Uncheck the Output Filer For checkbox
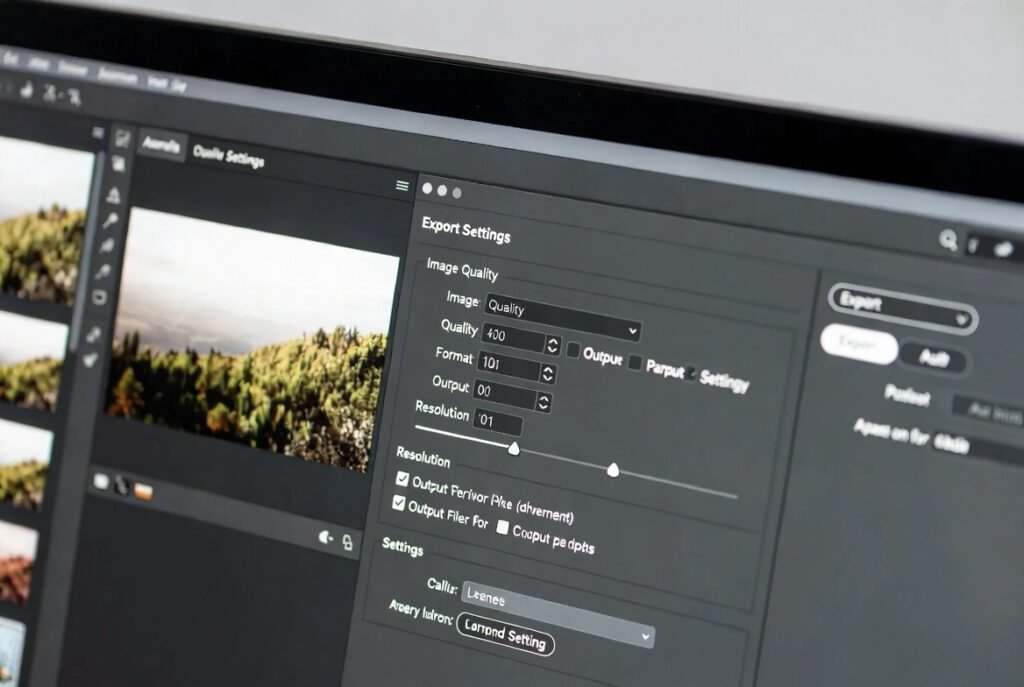 [x=399, y=505]
